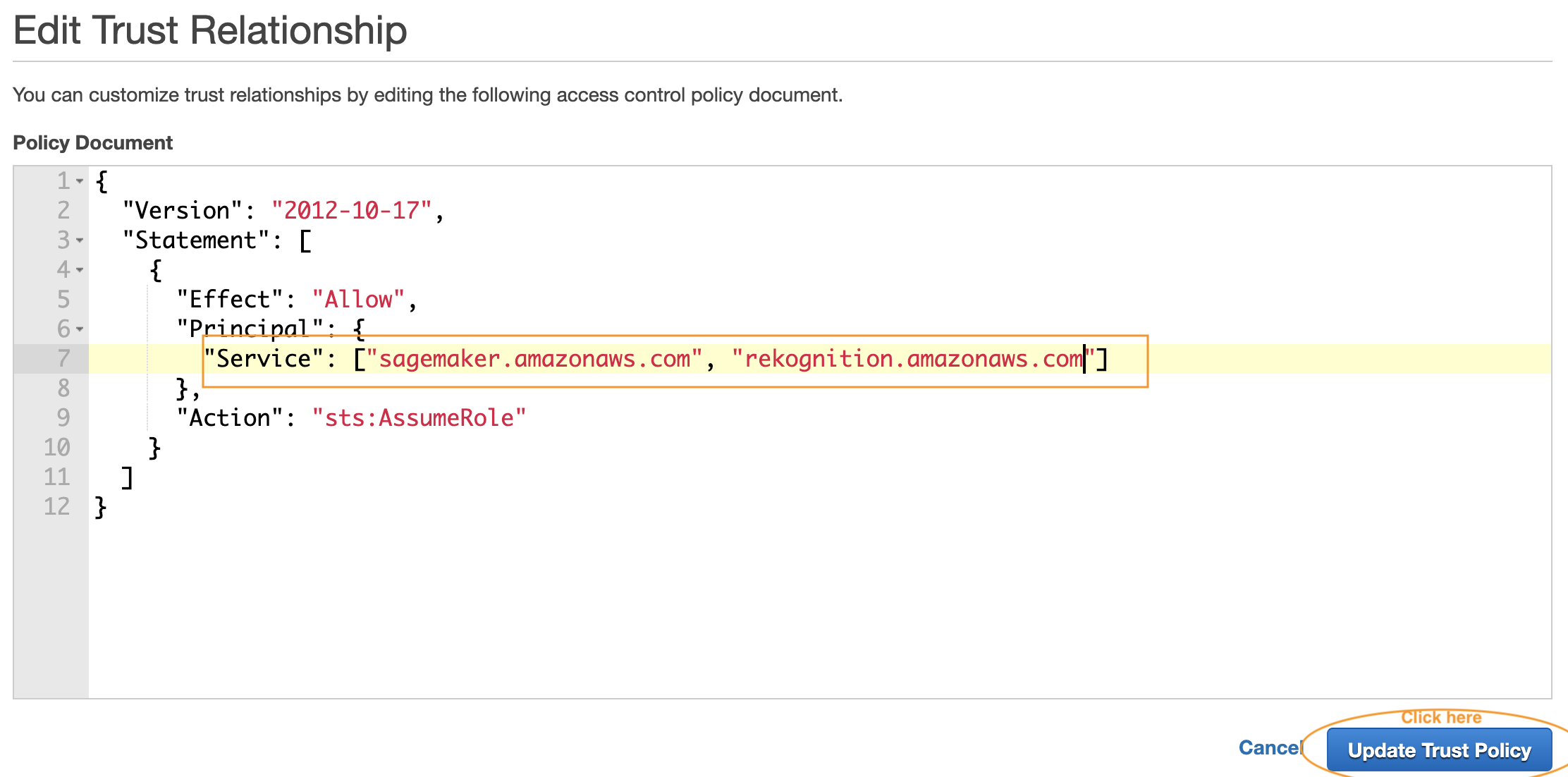Image resolution: width=1568 pixels, height=777 pixels.
Task: Click line number 11 in the gutter
Action: click(57, 477)
